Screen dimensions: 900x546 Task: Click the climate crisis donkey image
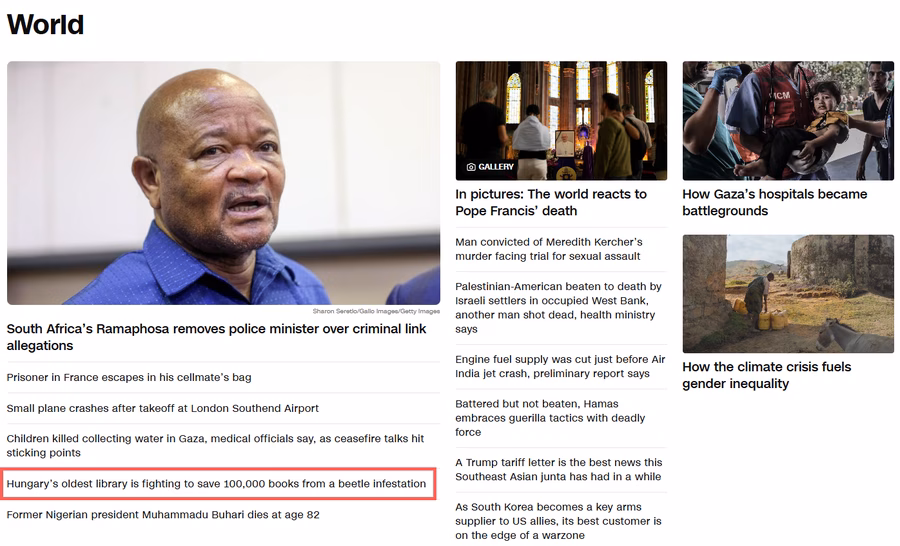coord(788,294)
